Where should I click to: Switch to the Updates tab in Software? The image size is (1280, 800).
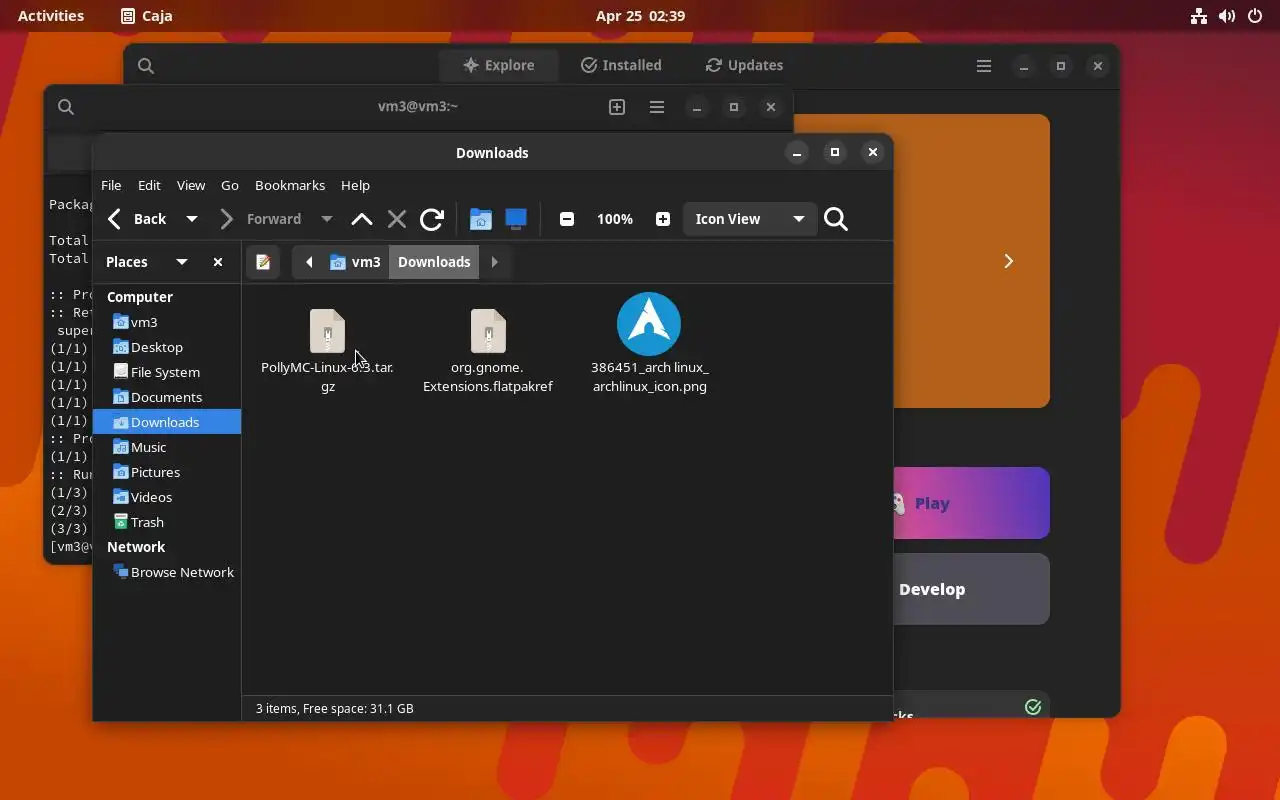click(x=744, y=65)
